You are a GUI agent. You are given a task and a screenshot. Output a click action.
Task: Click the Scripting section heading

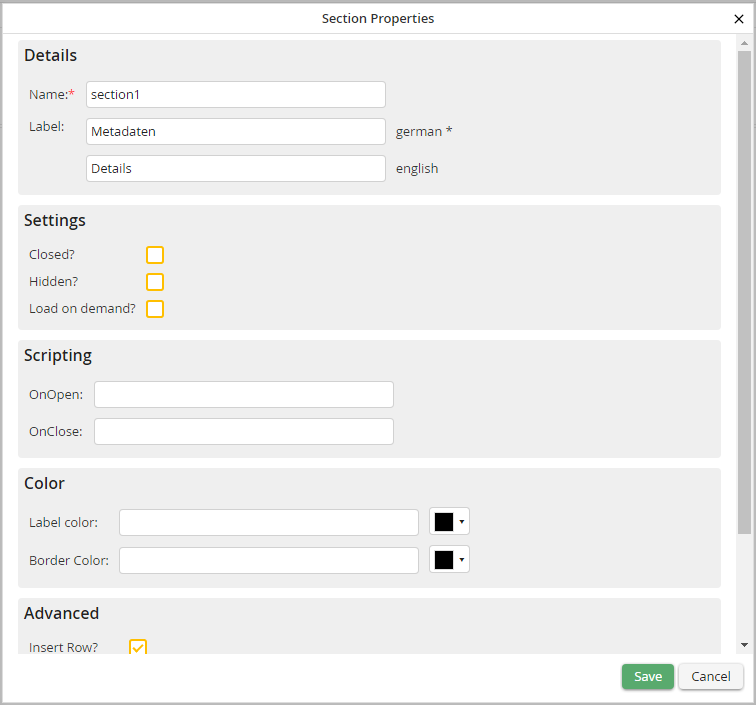tap(58, 355)
